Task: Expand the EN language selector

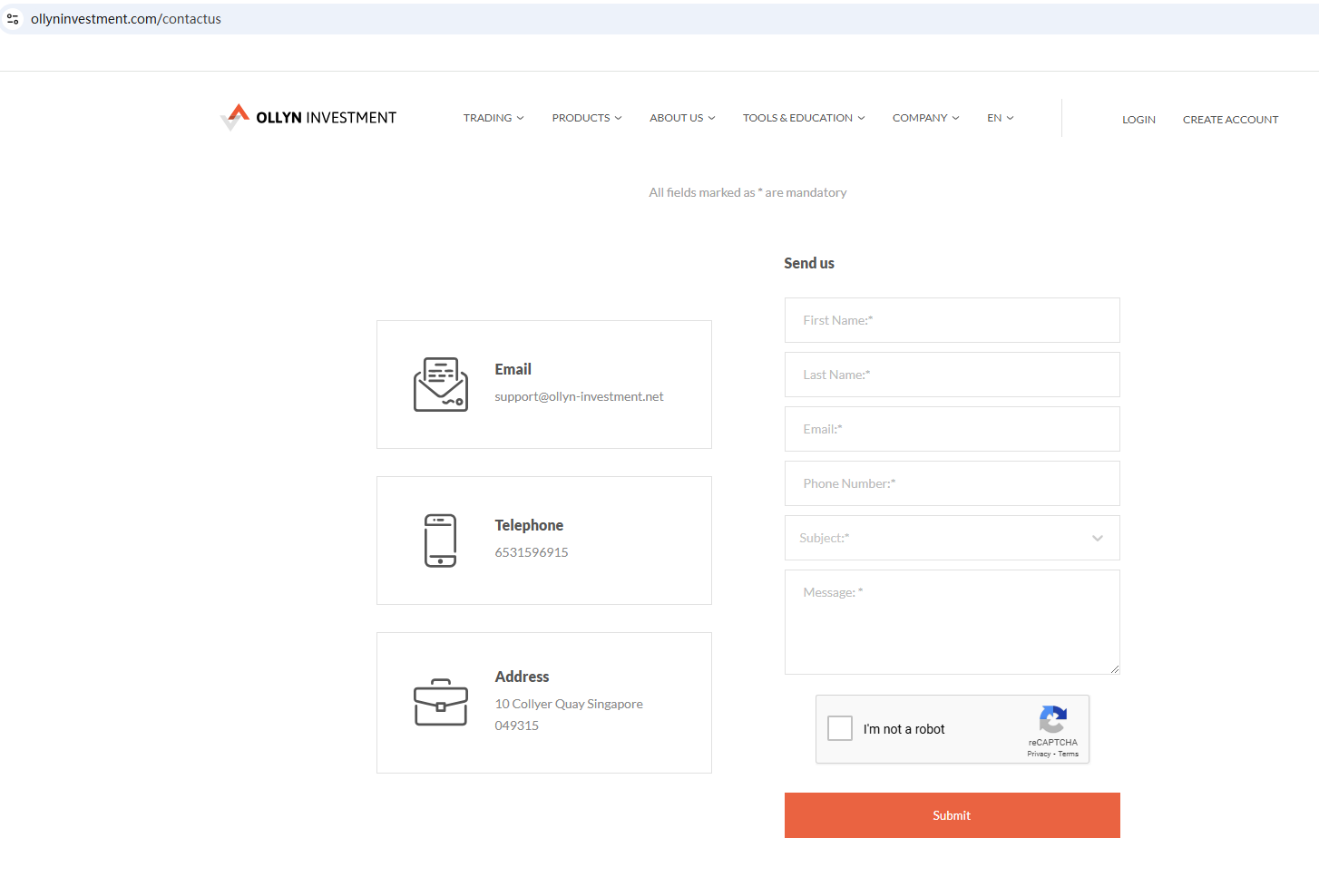Action: pyautogui.click(x=1000, y=118)
